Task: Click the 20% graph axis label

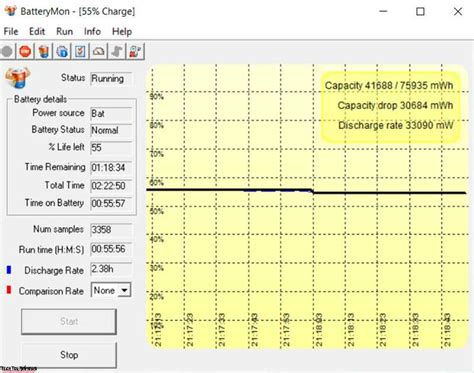Action: click(x=157, y=297)
